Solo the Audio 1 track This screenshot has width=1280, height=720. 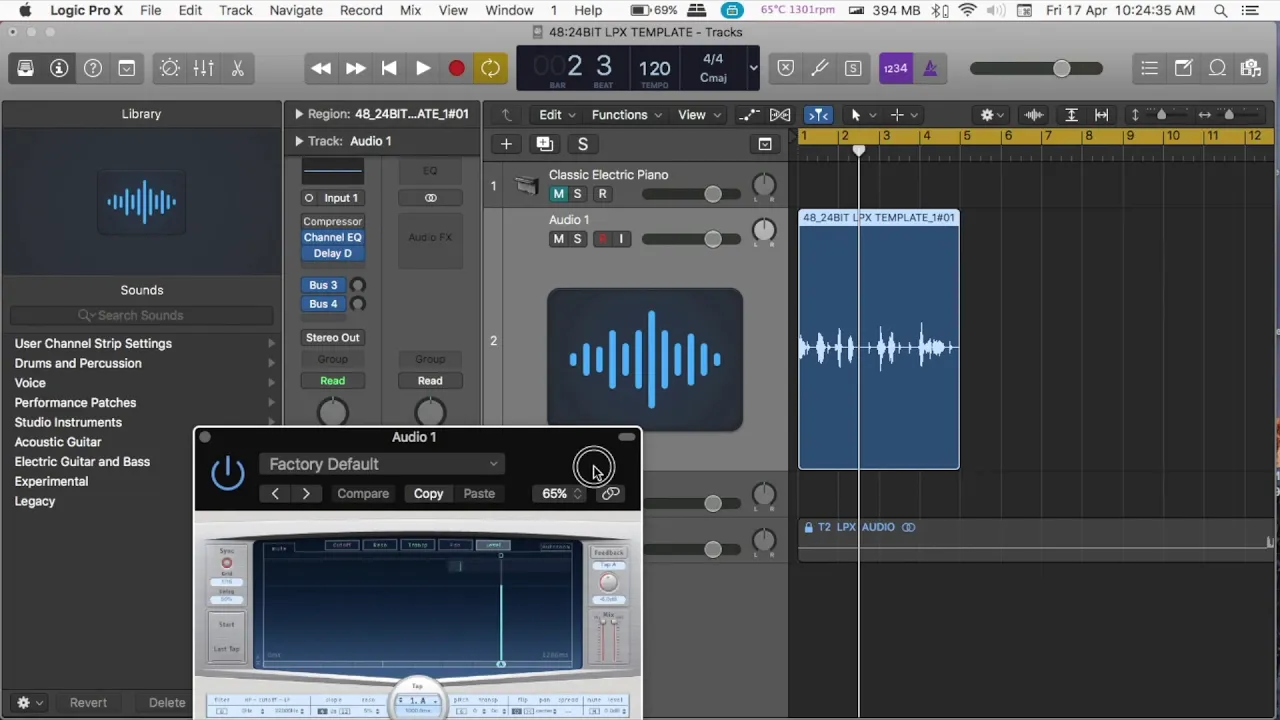tap(577, 239)
